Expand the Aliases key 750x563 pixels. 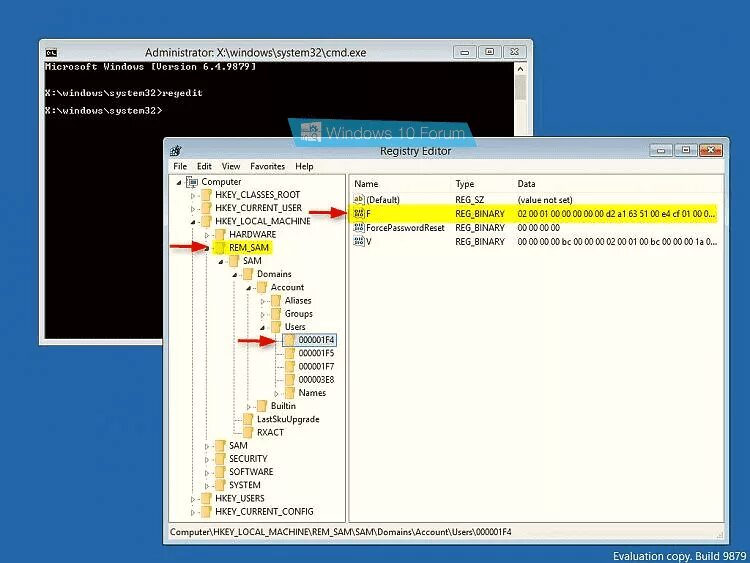[263, 301]
